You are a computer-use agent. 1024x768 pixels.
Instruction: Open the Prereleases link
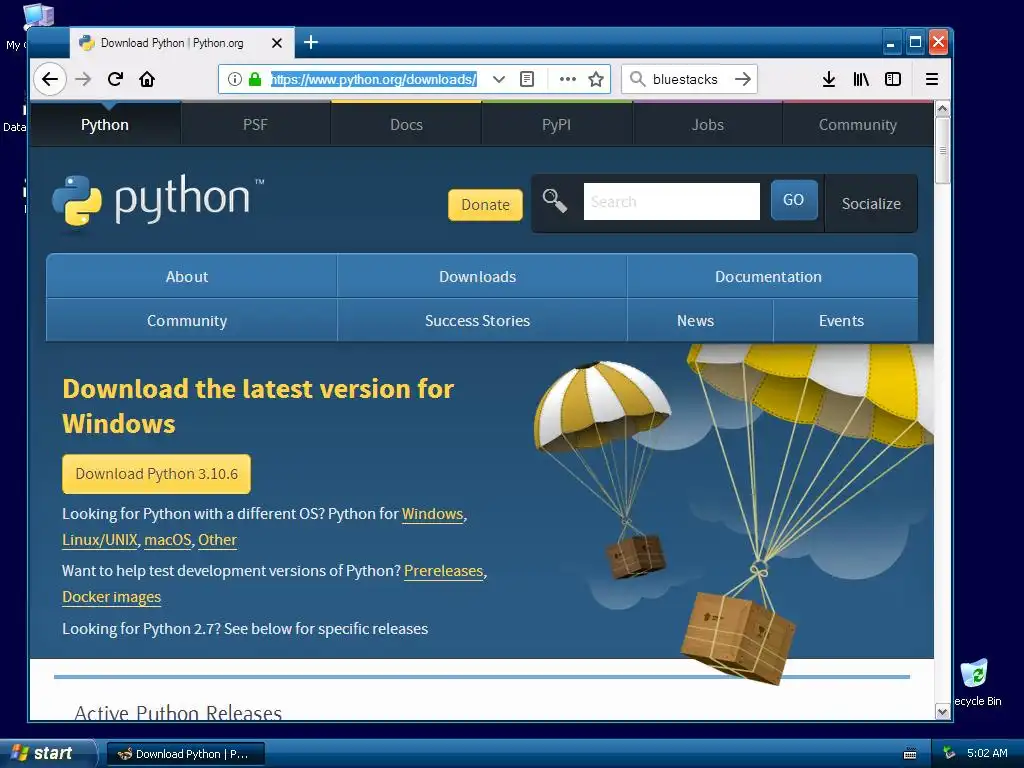pyautogui.click(x=443, y=571)
